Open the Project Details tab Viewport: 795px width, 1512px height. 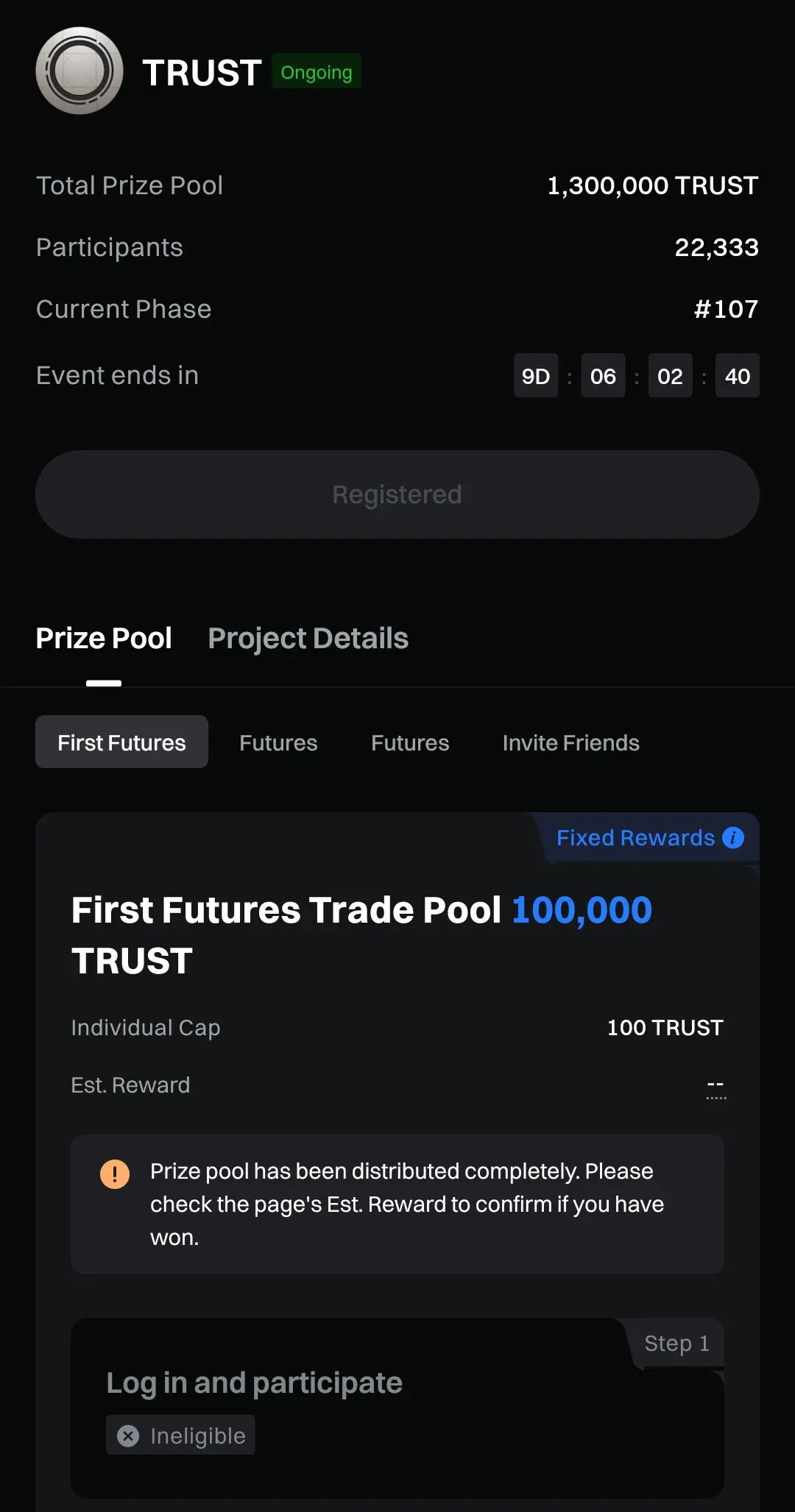tap(308, 639)
